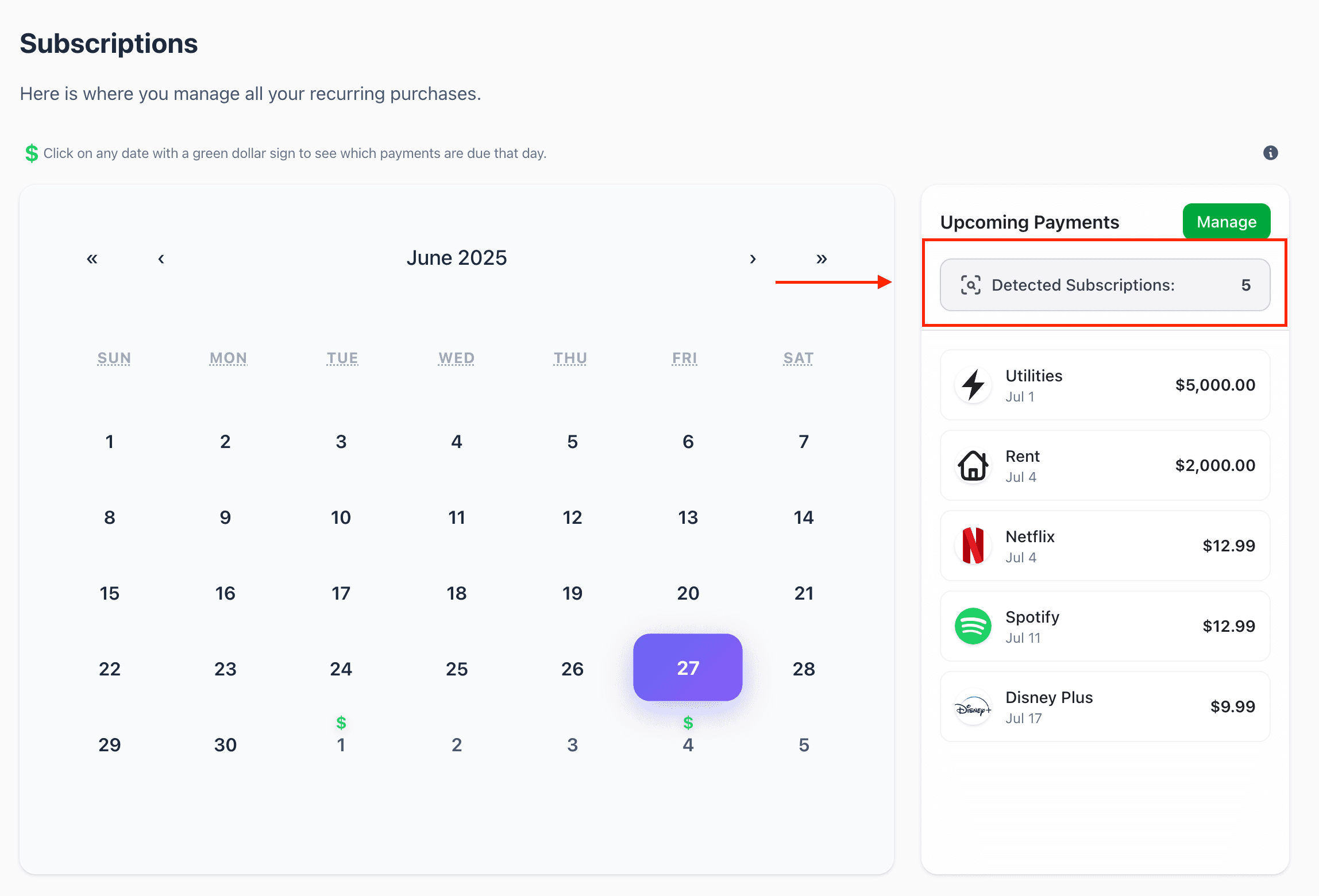The image size is (1319, 896).
Task: Select June 7 on the calendar
Action: 804,442
